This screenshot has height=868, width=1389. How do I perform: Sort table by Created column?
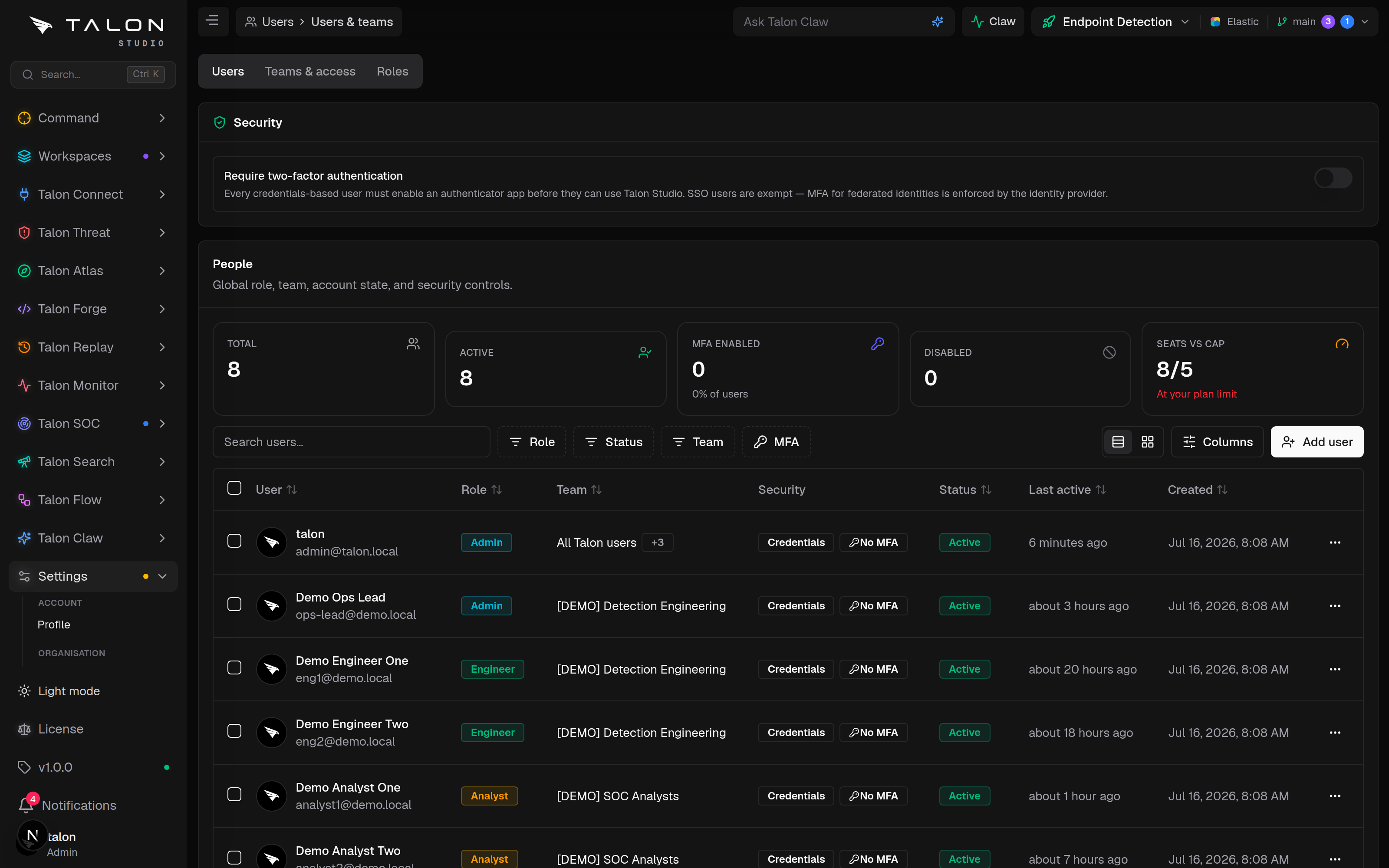pyautogui.click(x=1197, y=490)
